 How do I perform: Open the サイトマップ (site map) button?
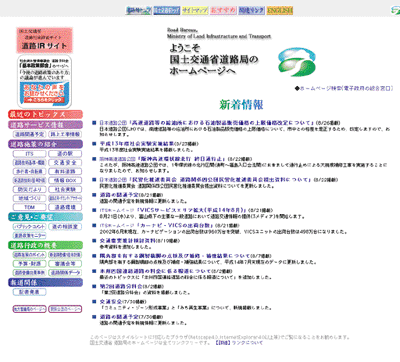(195, 10)
